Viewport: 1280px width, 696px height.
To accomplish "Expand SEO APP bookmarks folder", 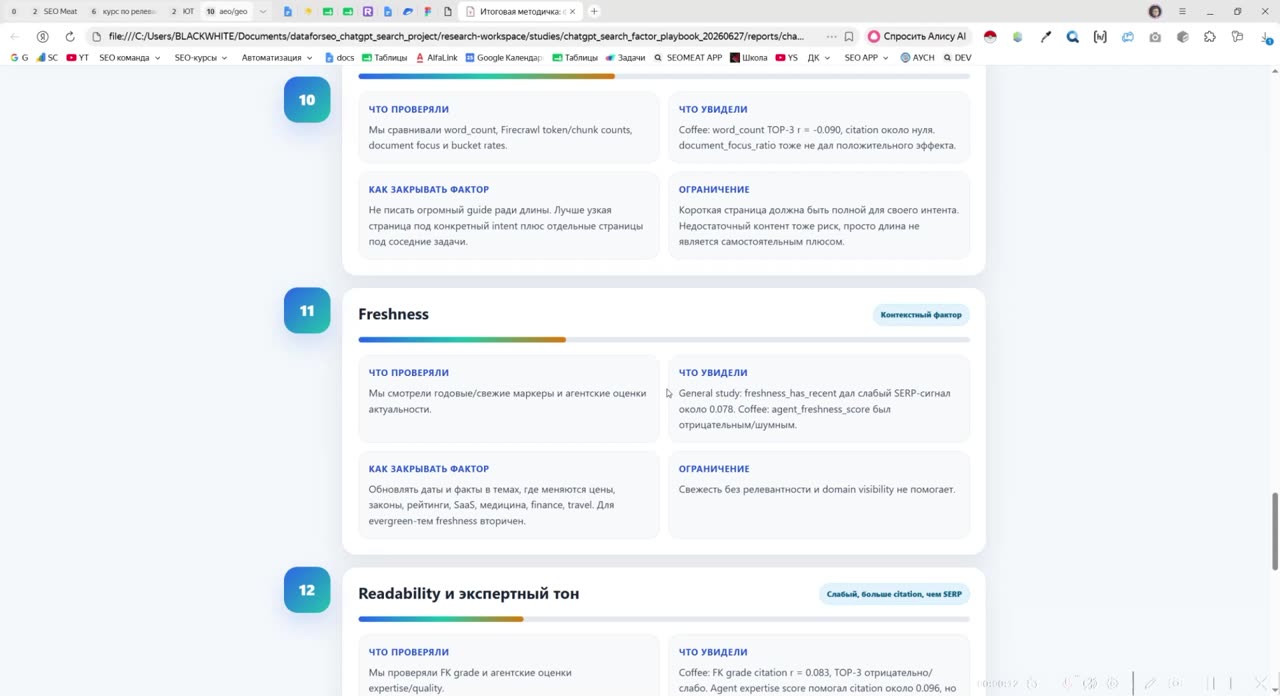I will click(x=866, y=58).
